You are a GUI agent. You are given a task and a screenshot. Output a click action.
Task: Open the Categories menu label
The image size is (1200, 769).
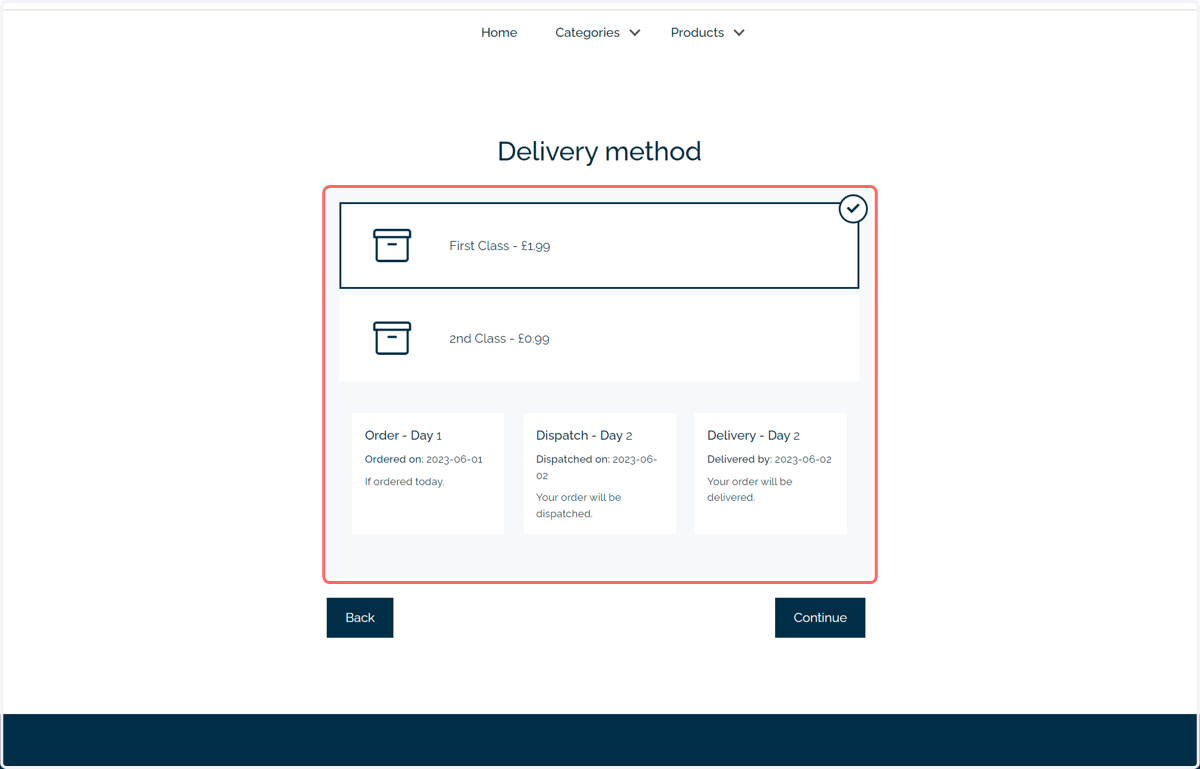[x=587, y=33]
